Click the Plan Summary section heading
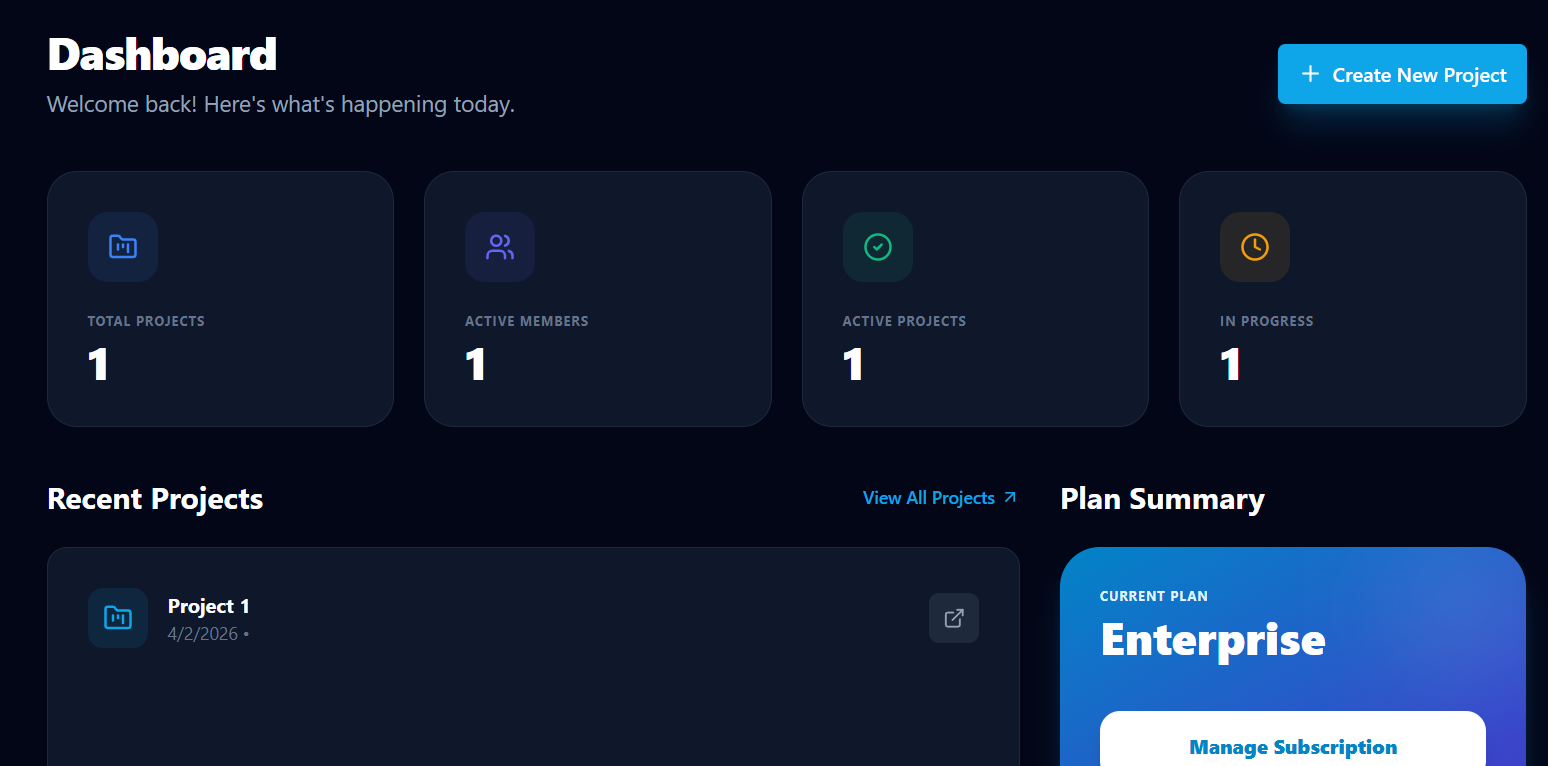This screenshot has width=1548, height=766. coord(1162,499)
